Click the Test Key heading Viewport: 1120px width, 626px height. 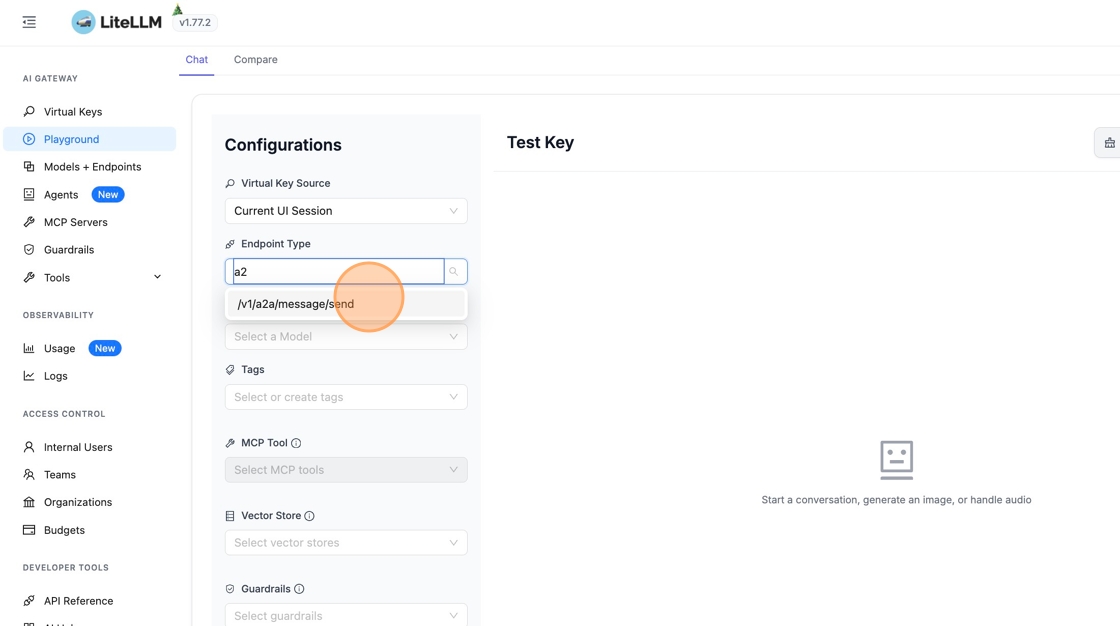tap(540, 142)
